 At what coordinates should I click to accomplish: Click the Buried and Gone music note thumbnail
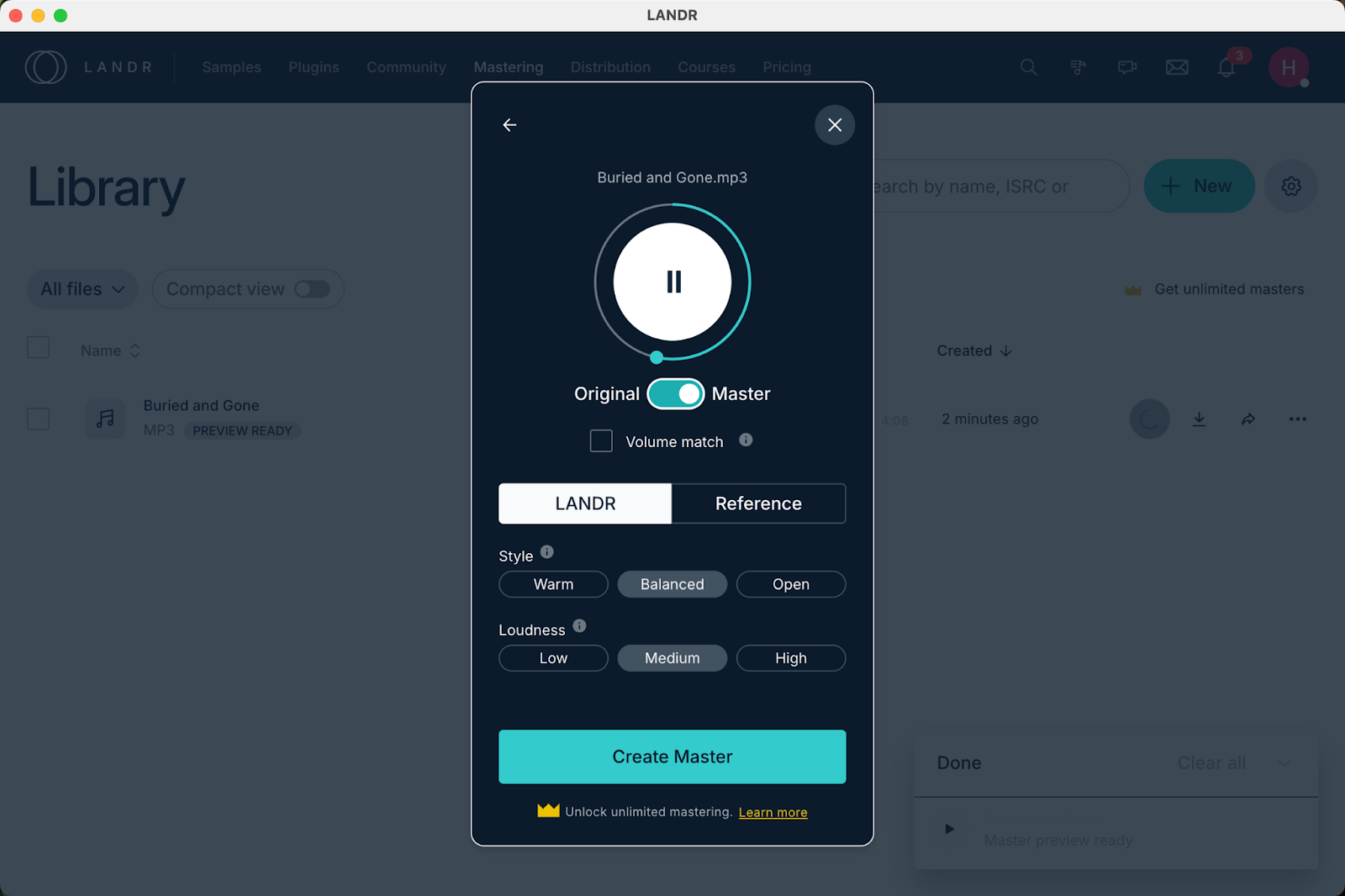click(105, 419)
